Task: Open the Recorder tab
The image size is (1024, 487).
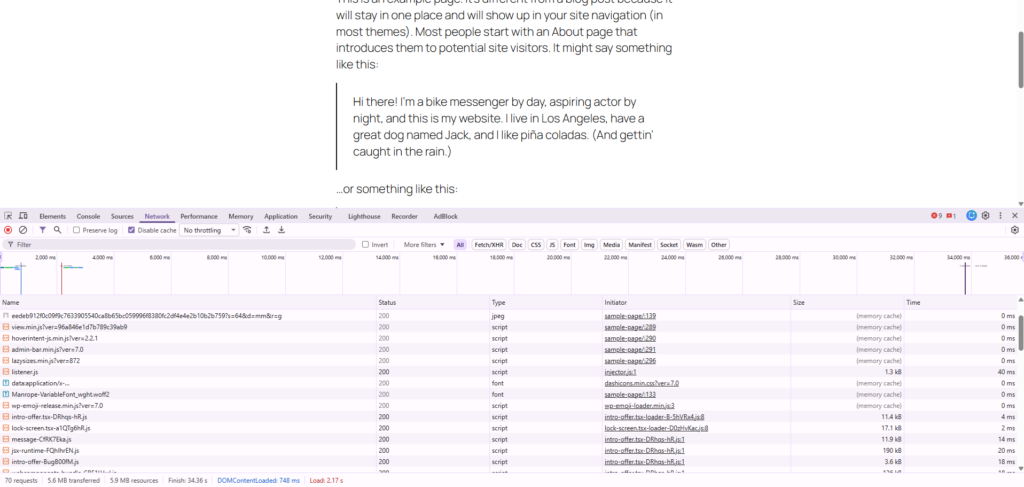Action: [404, 216]
